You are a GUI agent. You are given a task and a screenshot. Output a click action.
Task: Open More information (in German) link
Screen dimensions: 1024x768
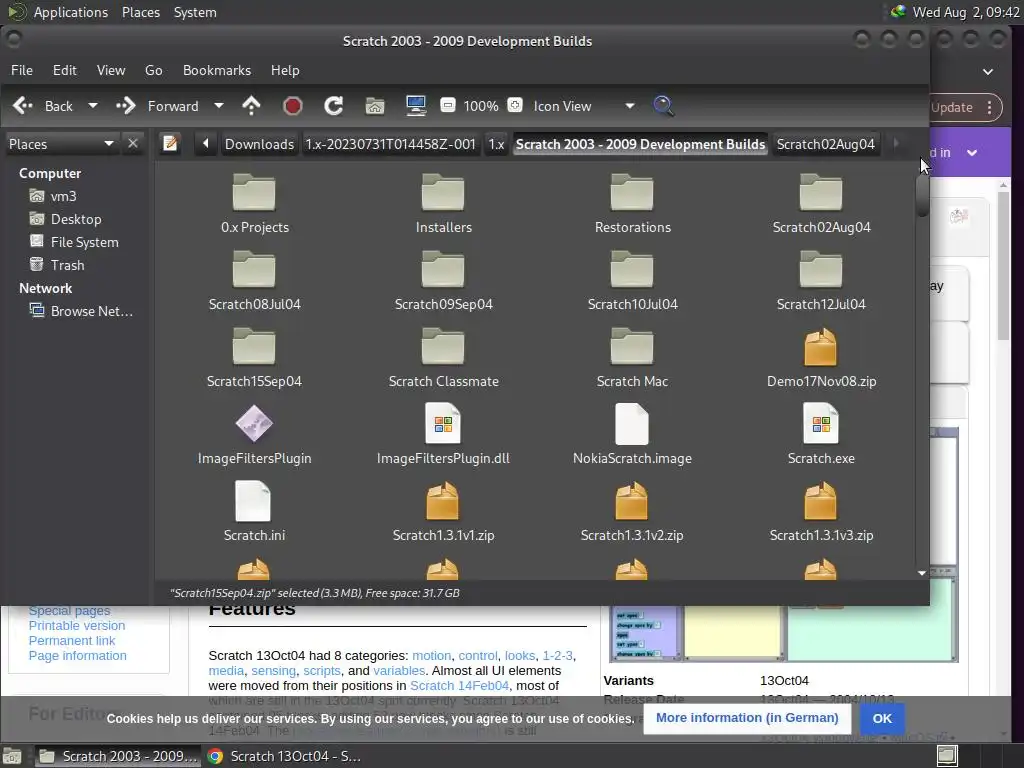tap(747, 718)
